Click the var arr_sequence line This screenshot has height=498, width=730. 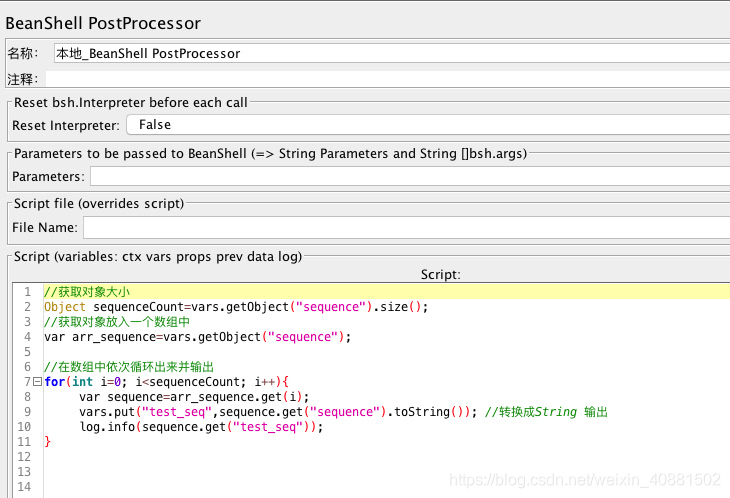tap(197, 336)
